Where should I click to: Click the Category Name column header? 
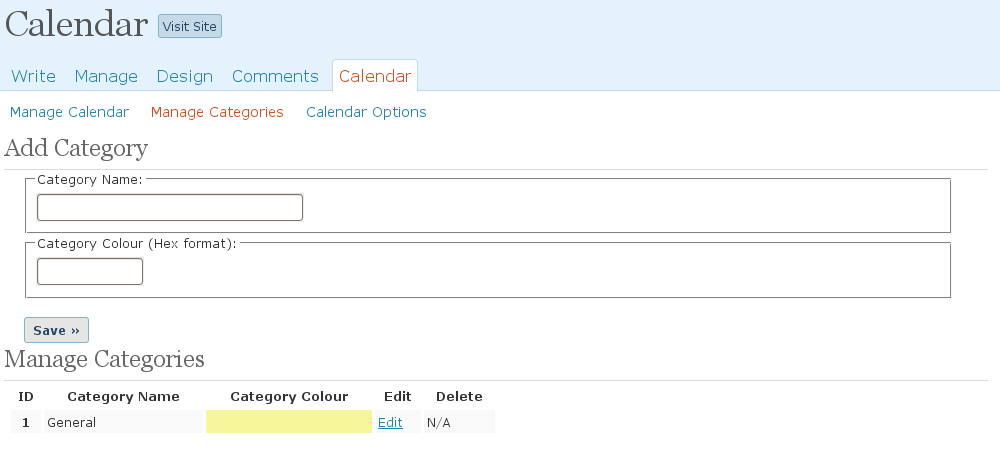pyautogui.click(x=123, y=397)
